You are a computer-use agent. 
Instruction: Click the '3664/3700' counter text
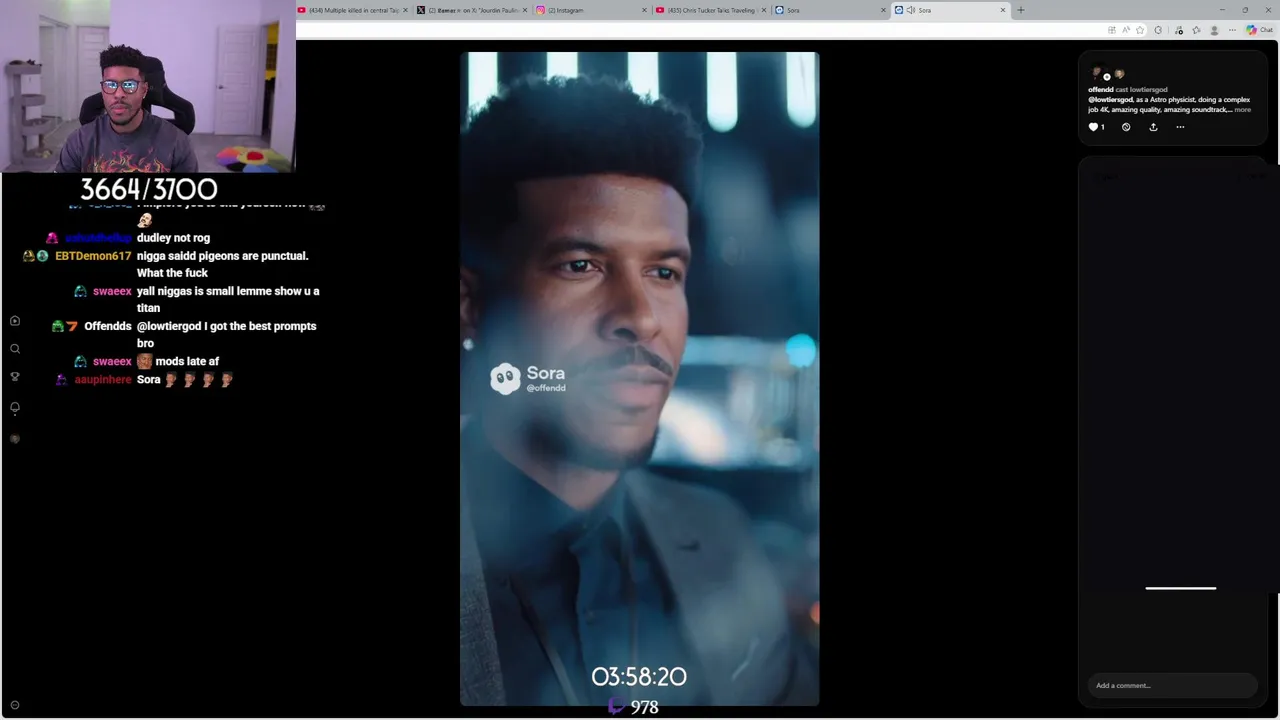click(149, 189)
